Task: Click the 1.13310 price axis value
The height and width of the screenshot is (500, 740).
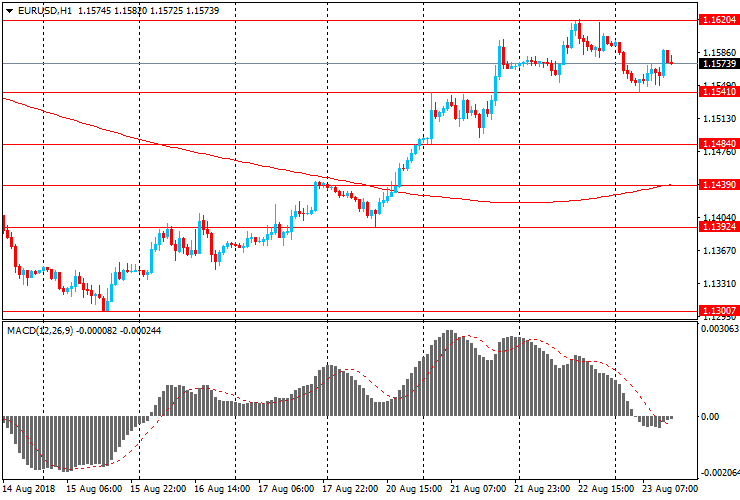Action: click(719, 284)
